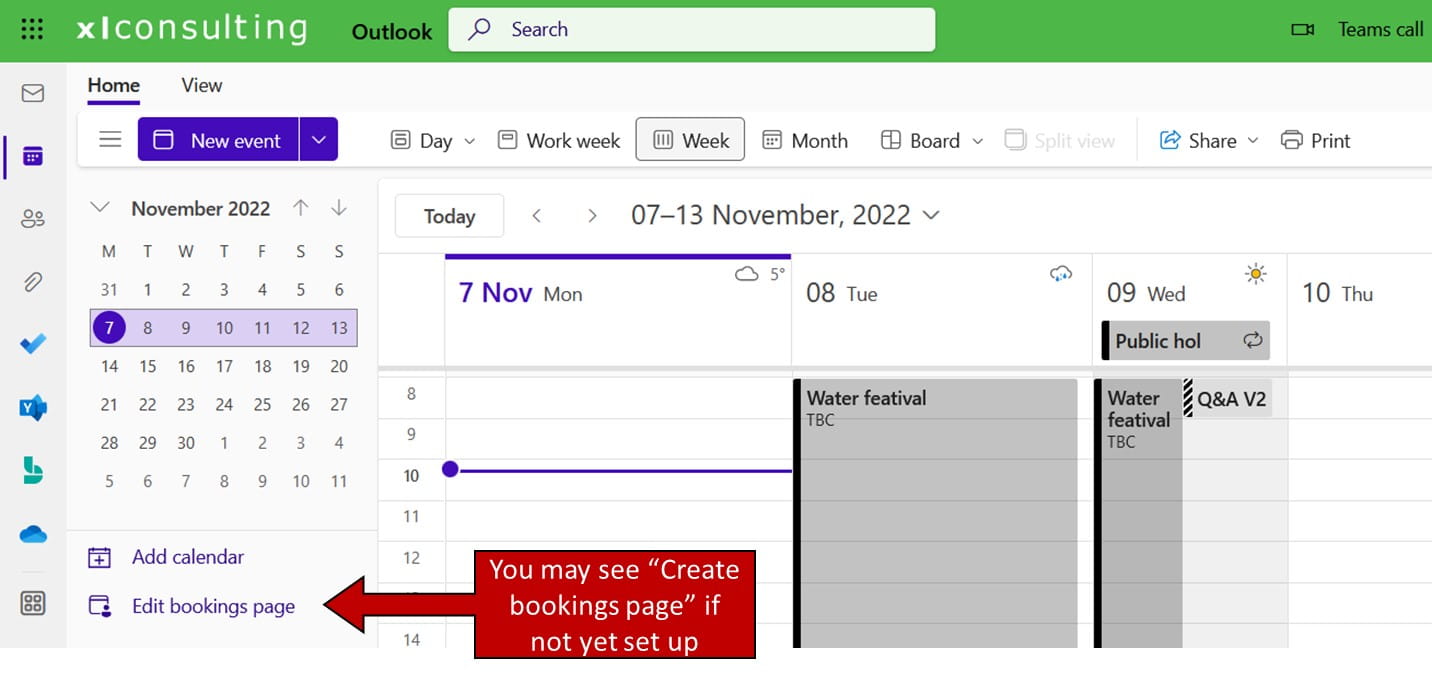Open People contacts icon in sidebar

33,219
